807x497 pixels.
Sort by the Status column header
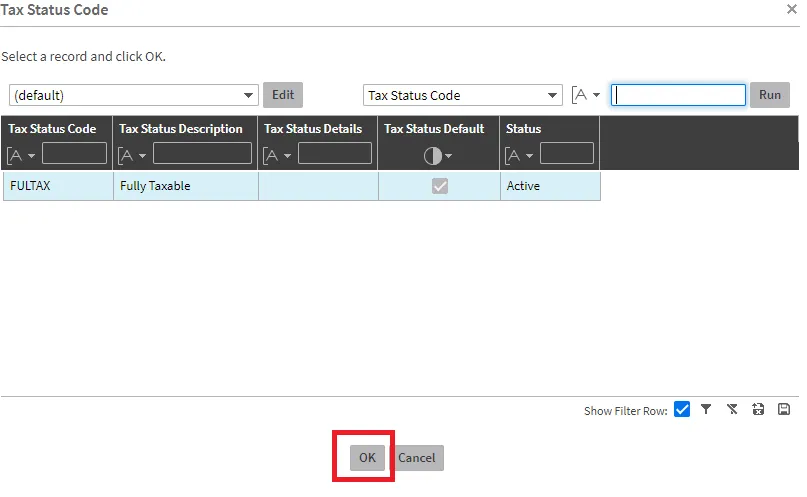(523, 129)
